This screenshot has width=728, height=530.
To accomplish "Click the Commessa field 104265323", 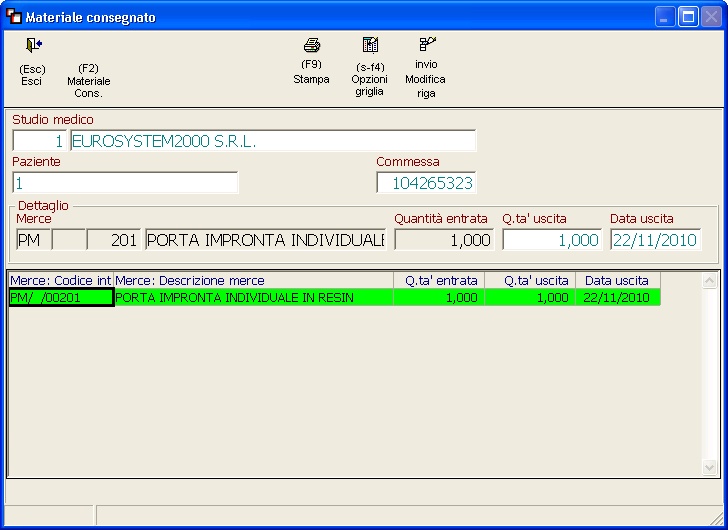I will (426, 182).
